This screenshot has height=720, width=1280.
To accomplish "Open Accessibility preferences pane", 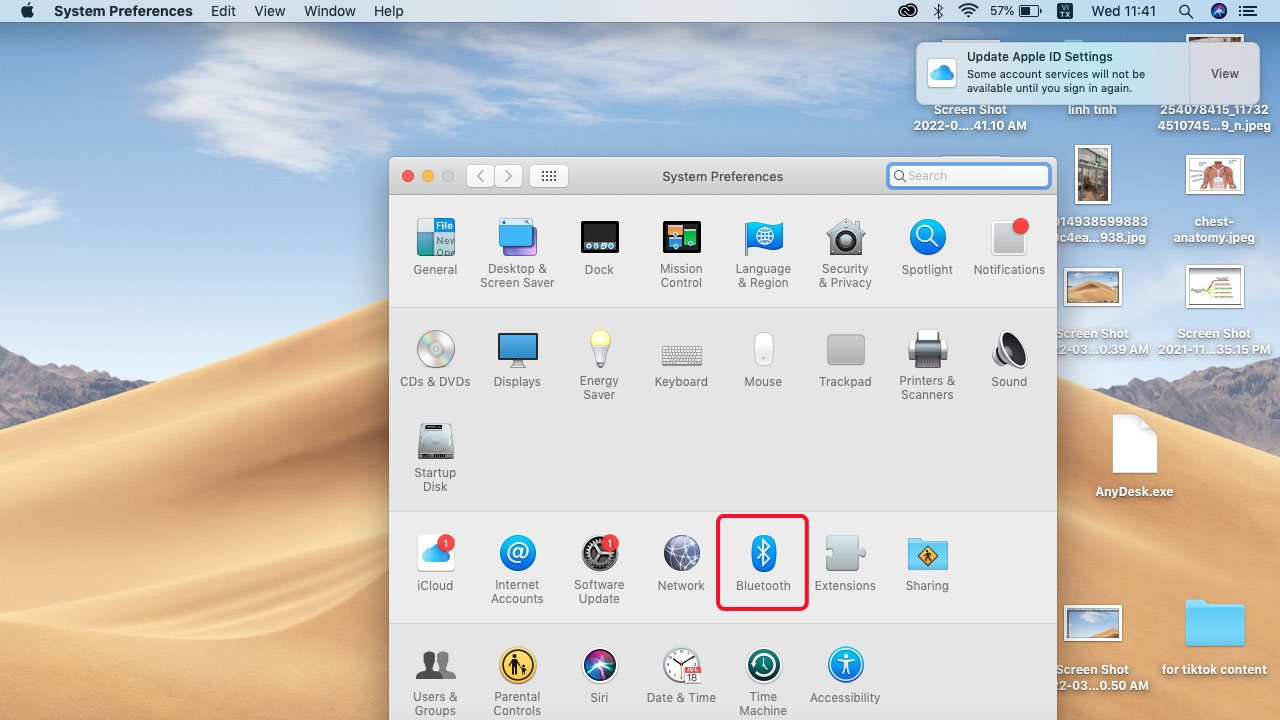I will [x=845, y=675].
